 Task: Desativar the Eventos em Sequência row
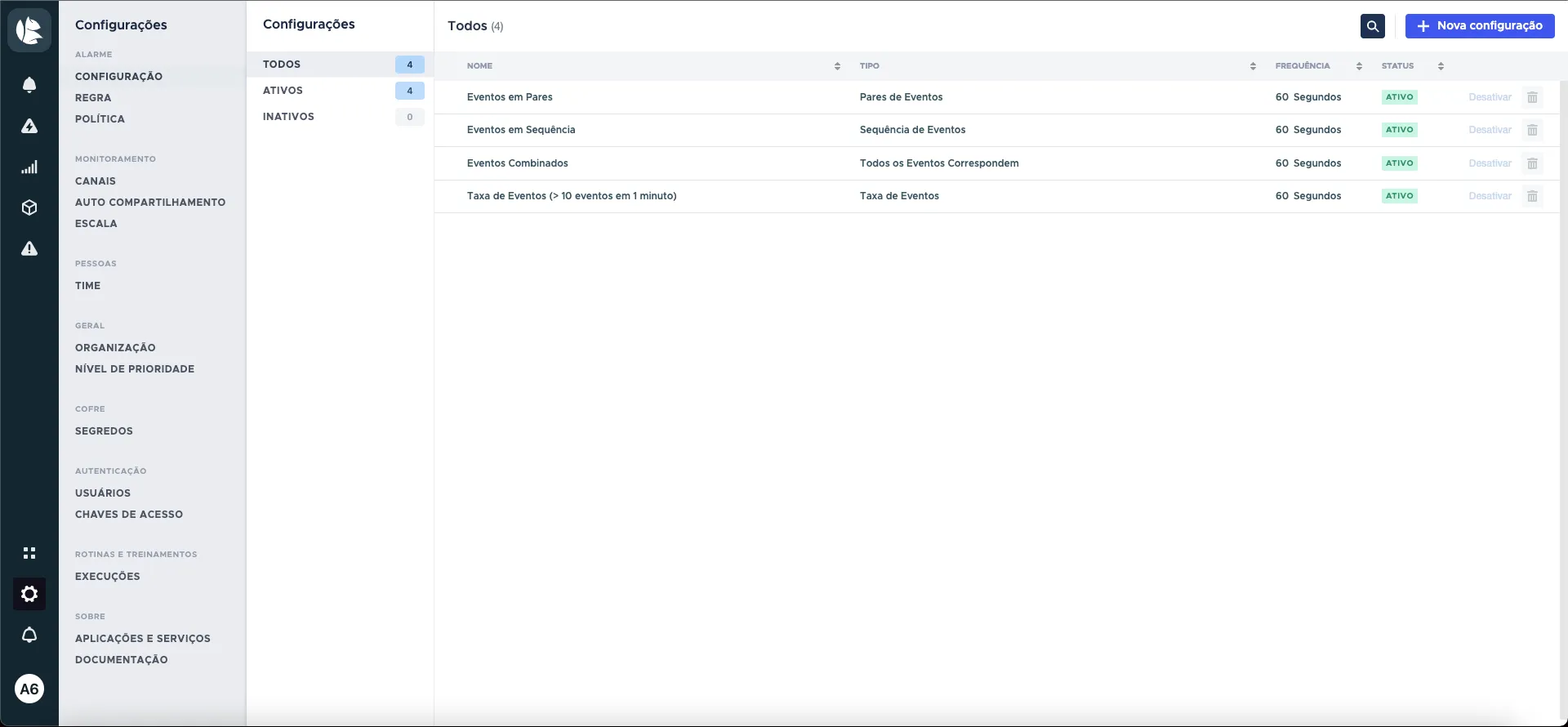click(x=1490, y=130)
